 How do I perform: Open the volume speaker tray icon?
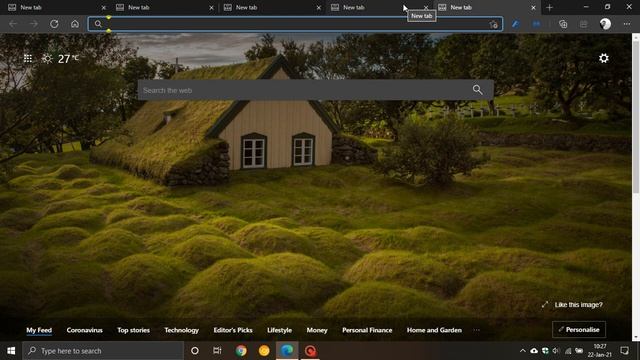(x=556, y=351)
